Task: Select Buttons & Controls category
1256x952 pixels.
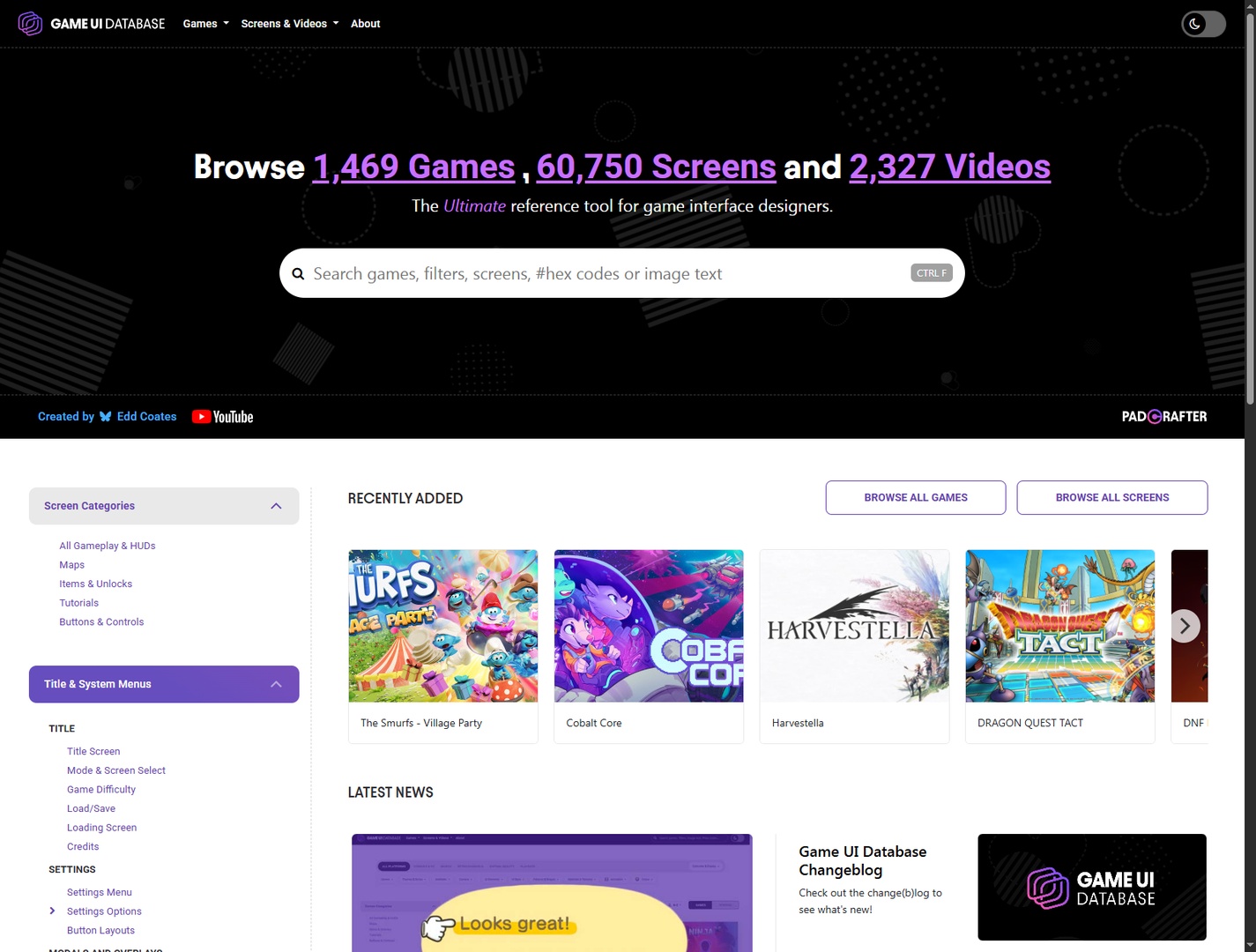Action: click(x=101, y=622)
